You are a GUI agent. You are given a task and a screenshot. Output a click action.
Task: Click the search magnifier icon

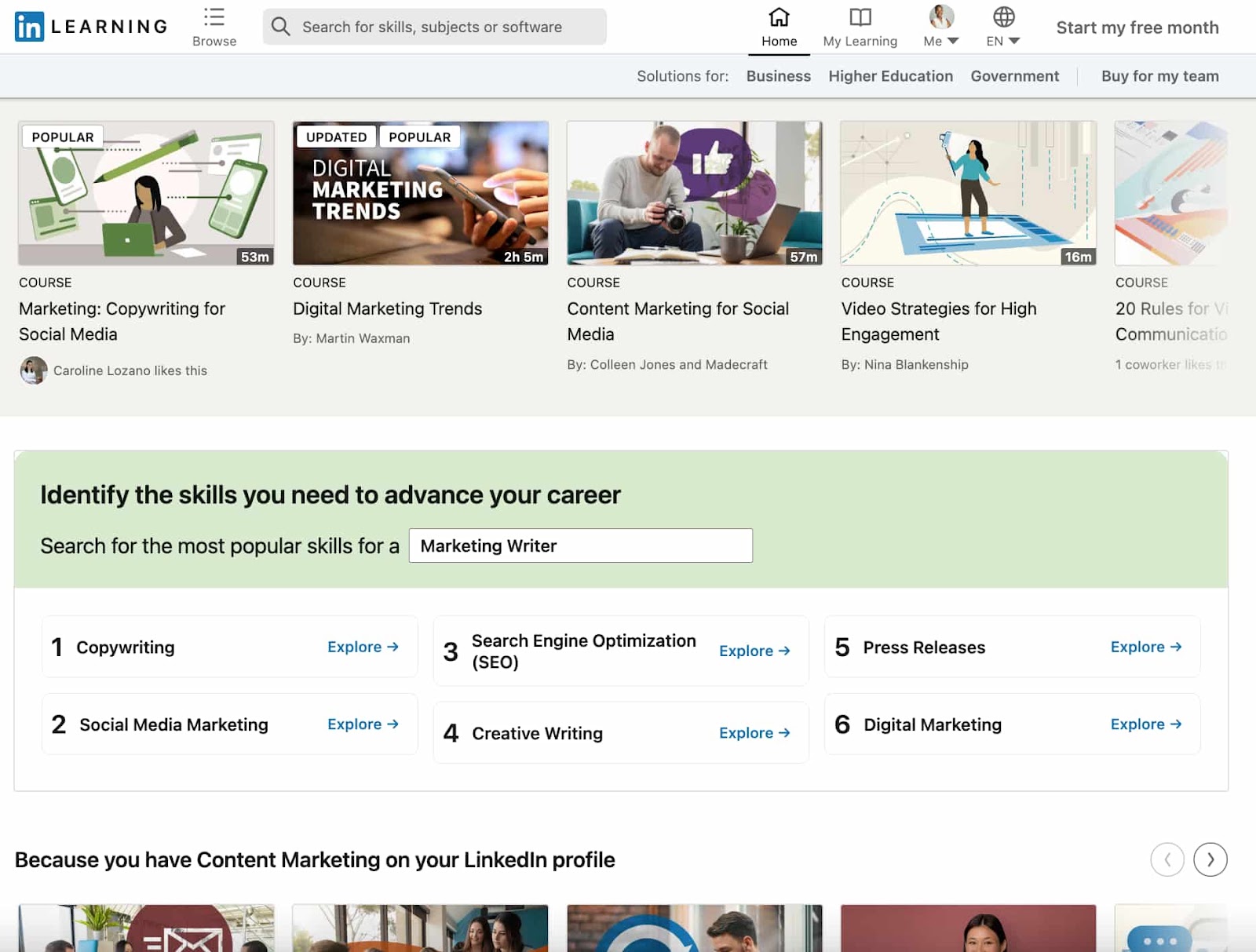pos(280,27)
